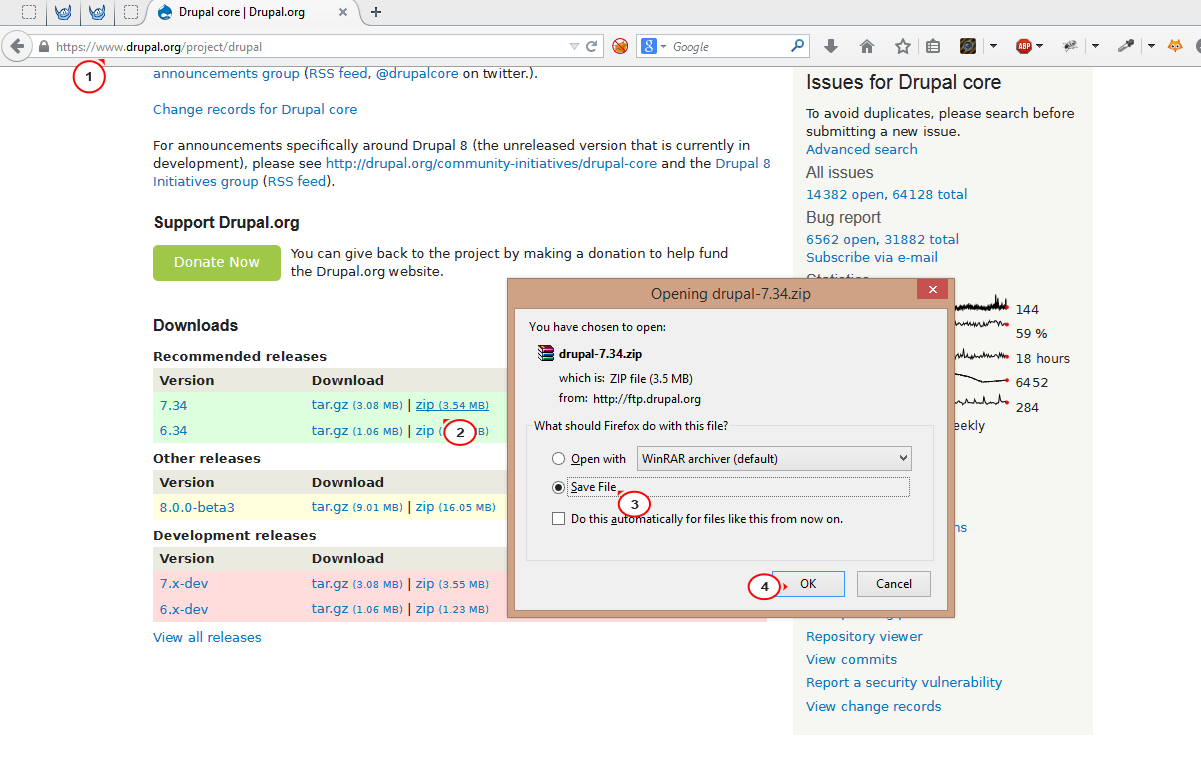This screenshot has height=760, width=1201.
Task: Click the orange fox extension icon
Action: [x=1176, y=46]
